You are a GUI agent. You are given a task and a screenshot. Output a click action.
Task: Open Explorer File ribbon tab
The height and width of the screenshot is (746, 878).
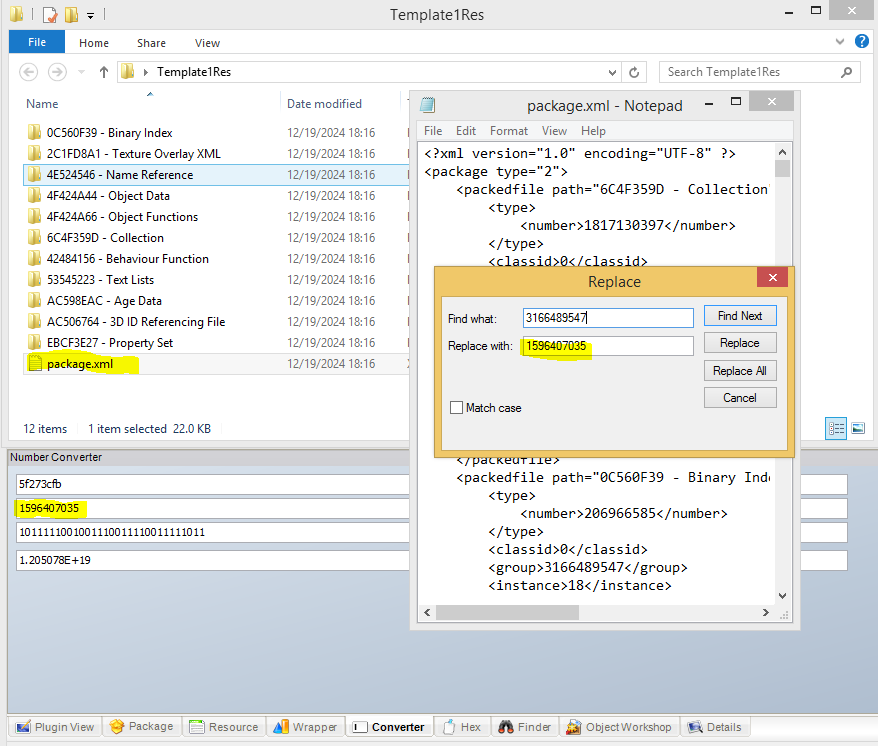(37, 42)
